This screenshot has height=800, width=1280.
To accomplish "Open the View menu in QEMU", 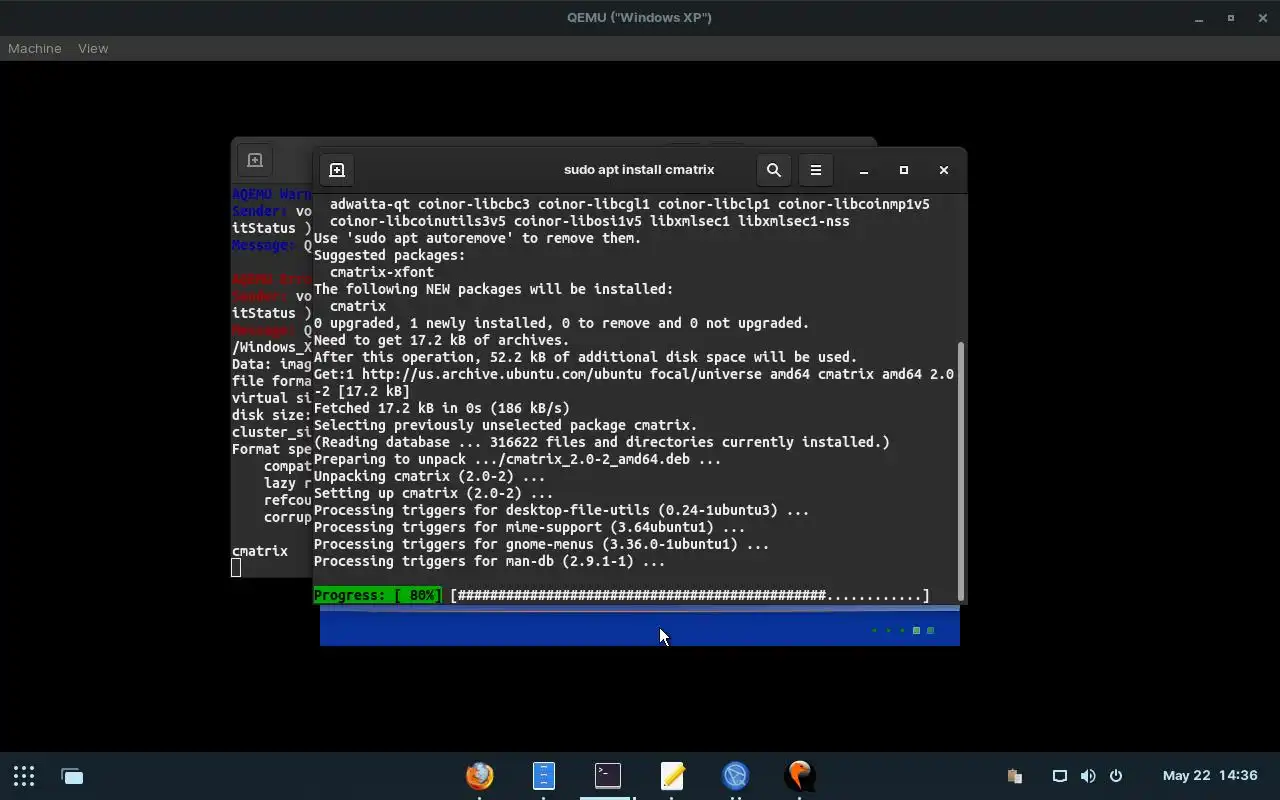I will tap(93, 48).
